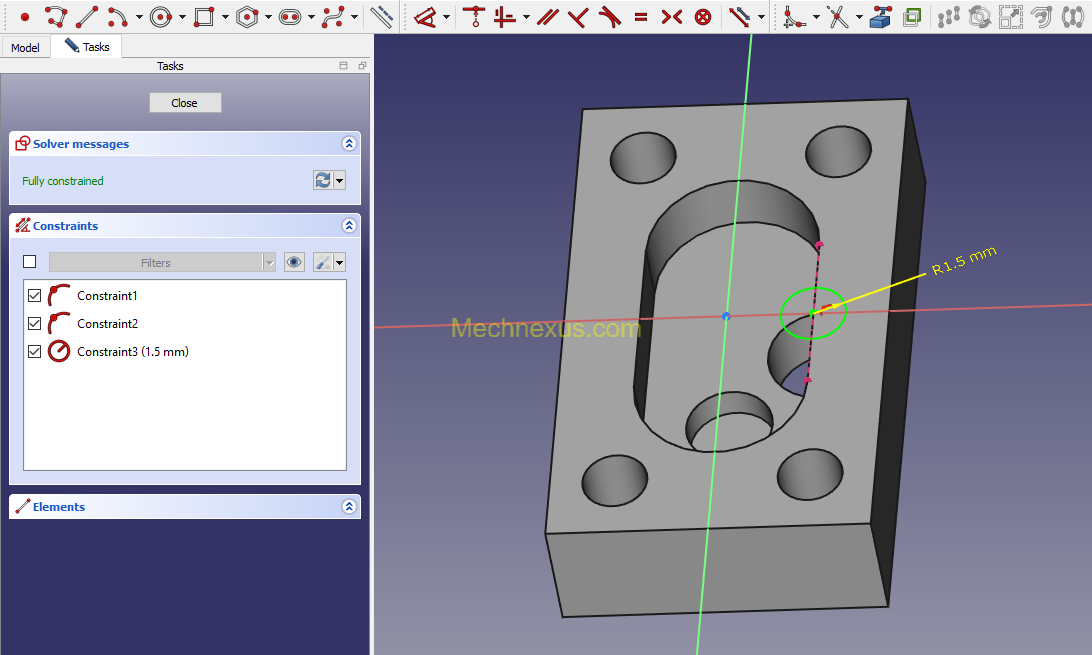Image resolution: width=1092 pixels, height=655 pixels.
Task: Choose the Create circle tool
Action: pos(162,17)
